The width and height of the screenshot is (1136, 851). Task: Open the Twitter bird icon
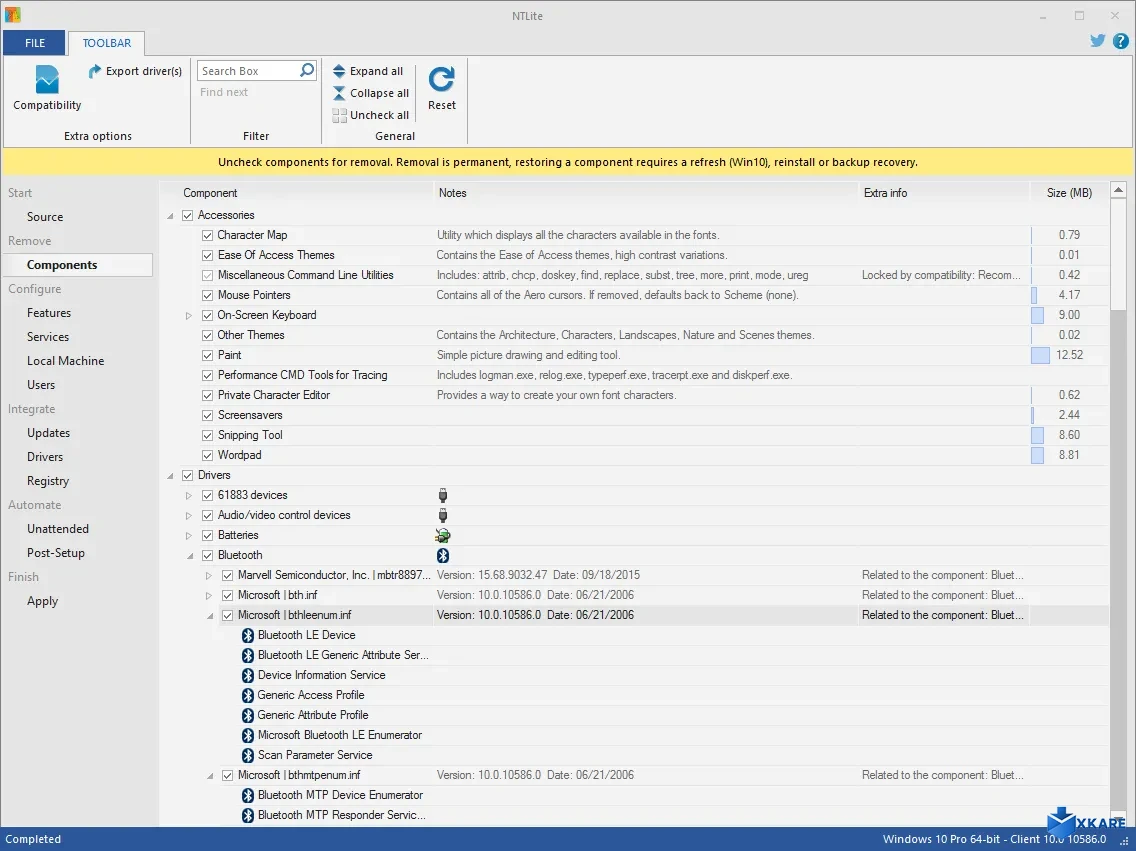[x=1098, y=41]
